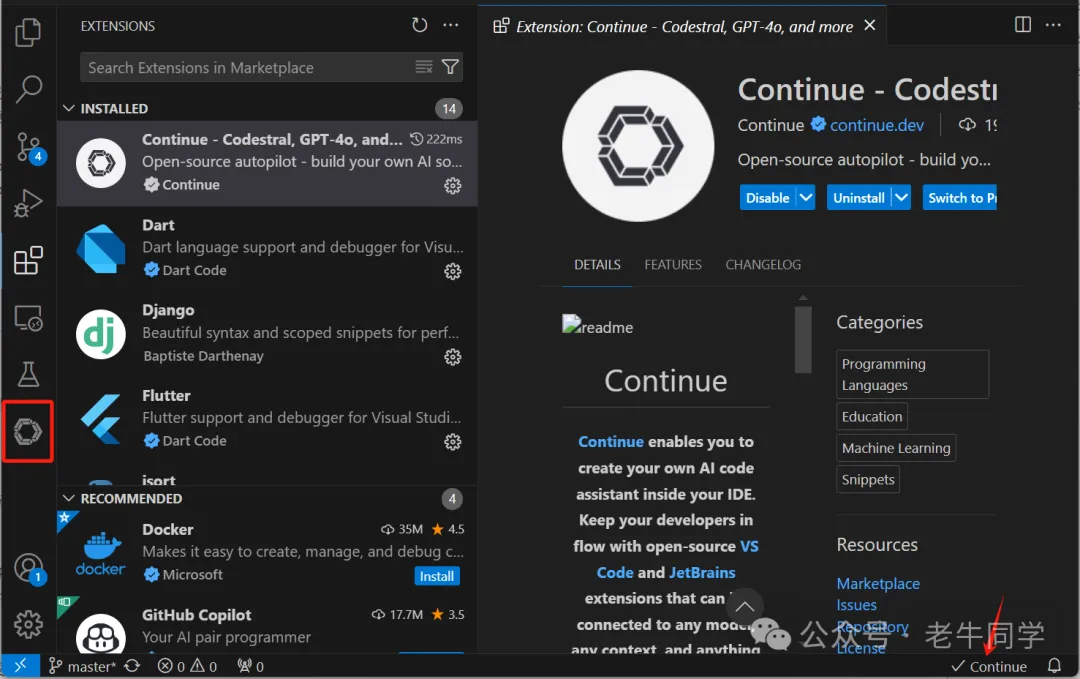Open manage gear for Dart extension
Screen dimensions: 1080x679
pyautogui.click(x=453, y=271)
